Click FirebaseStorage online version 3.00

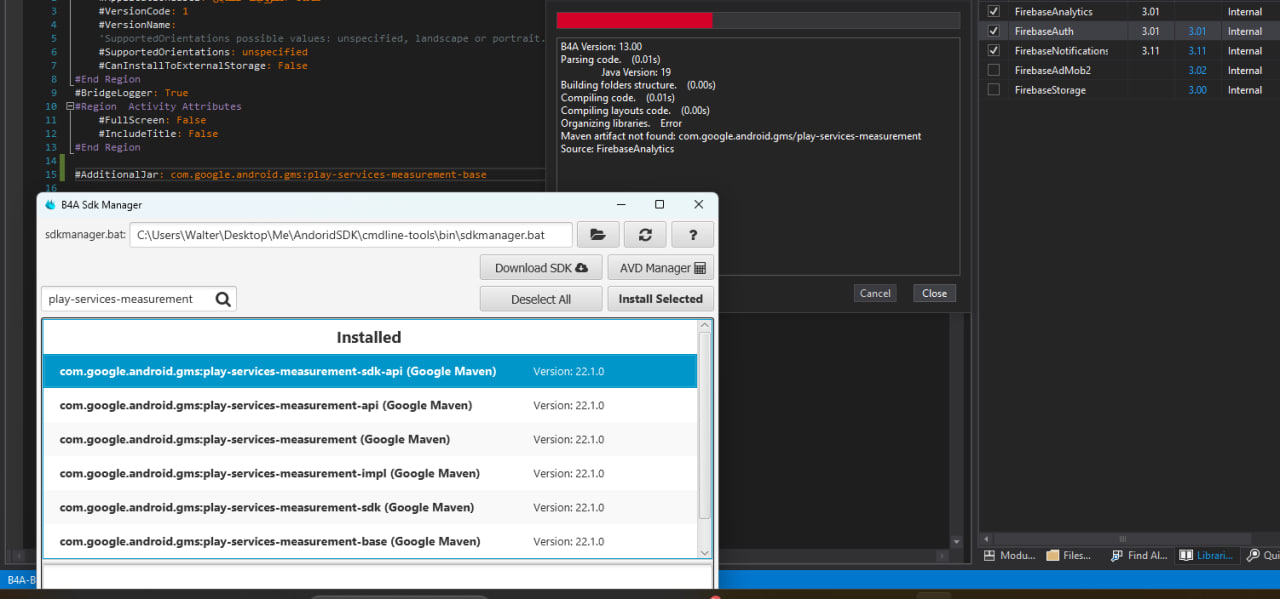point(1197,89)
